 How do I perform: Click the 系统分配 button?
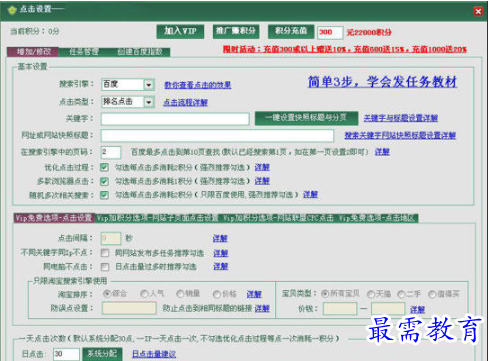(102, 354)
